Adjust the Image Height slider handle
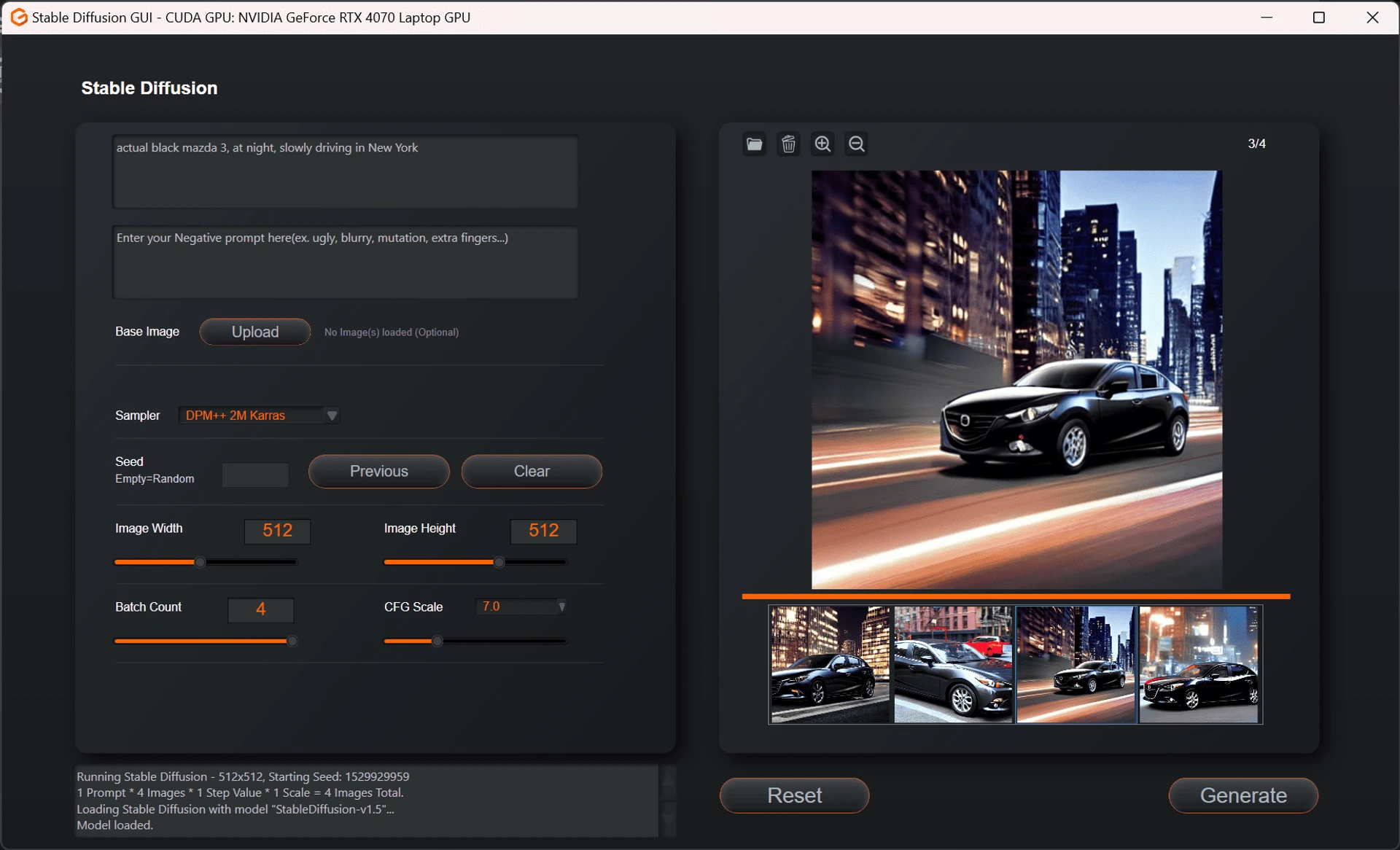The height and width of the screenshot is (850, 1400). coord(499,562)
